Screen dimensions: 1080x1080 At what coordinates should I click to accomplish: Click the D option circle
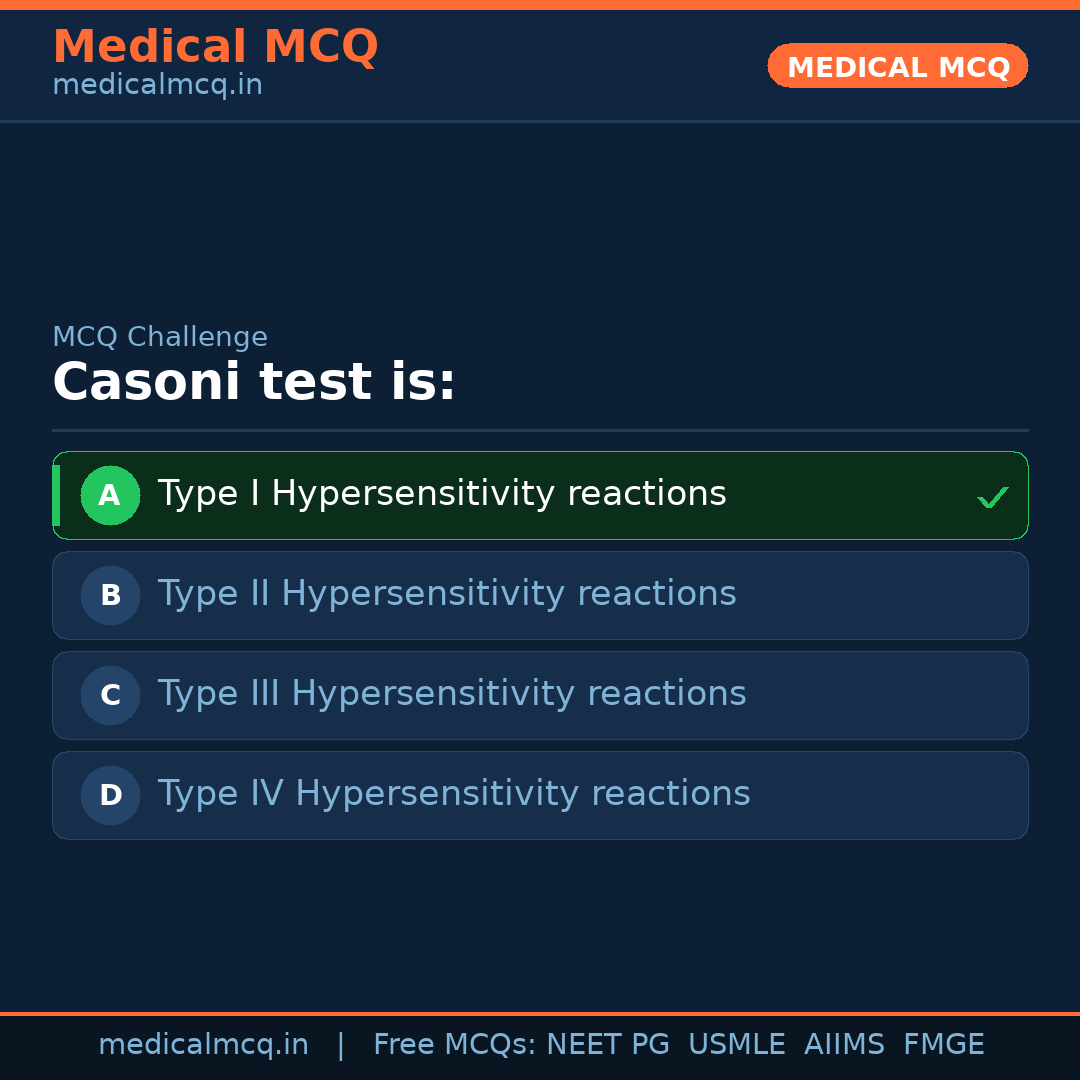(110, 795)
